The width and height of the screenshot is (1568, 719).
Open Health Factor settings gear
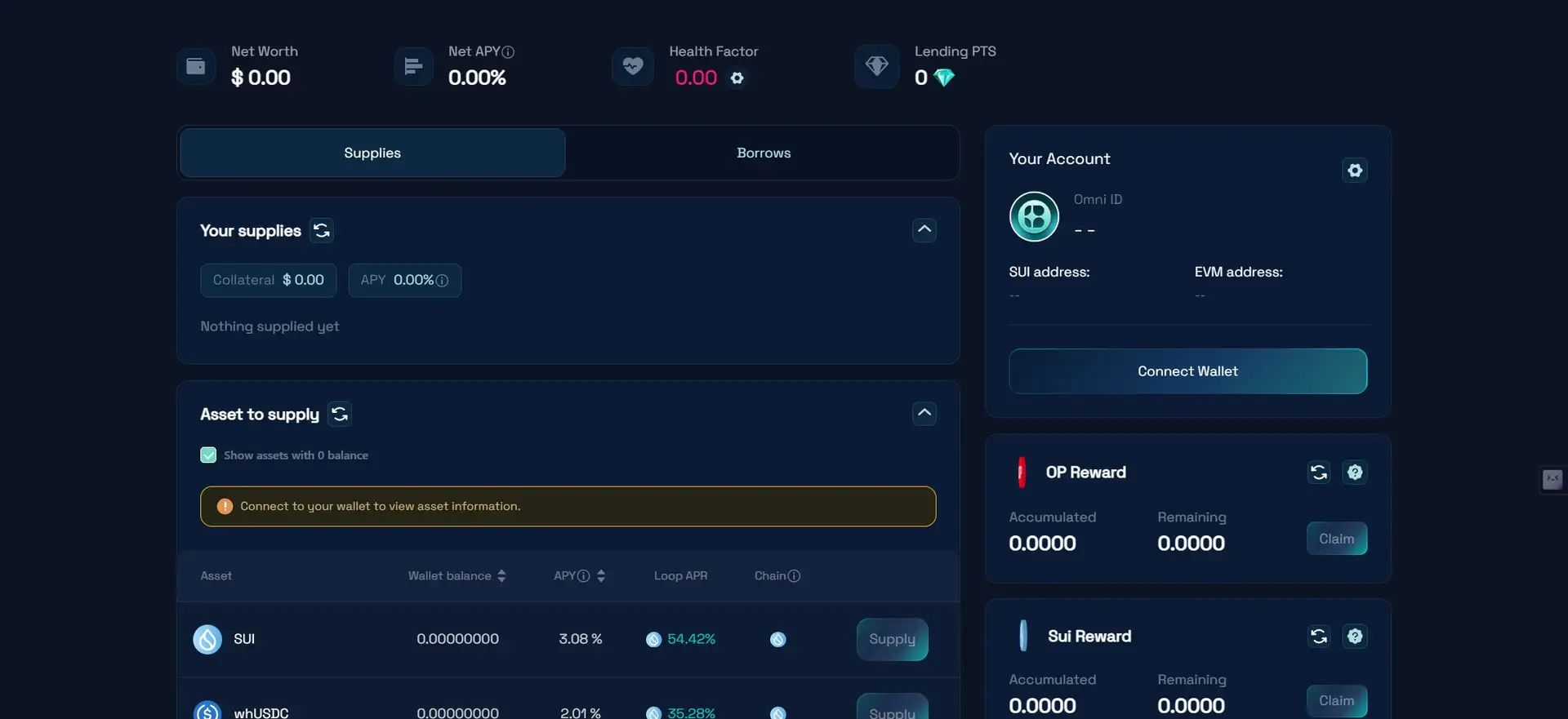tap(737, 78)
